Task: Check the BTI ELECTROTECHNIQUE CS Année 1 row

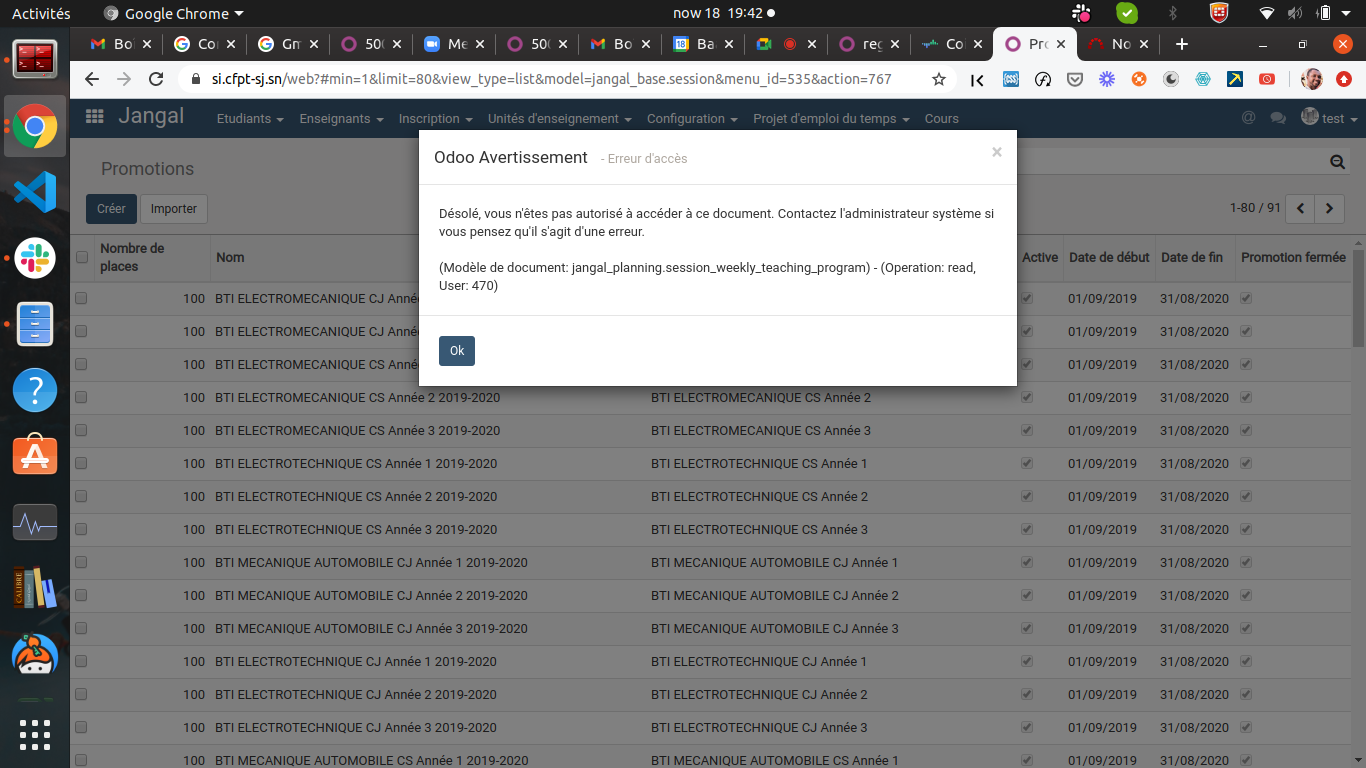Action: [82, 463]
